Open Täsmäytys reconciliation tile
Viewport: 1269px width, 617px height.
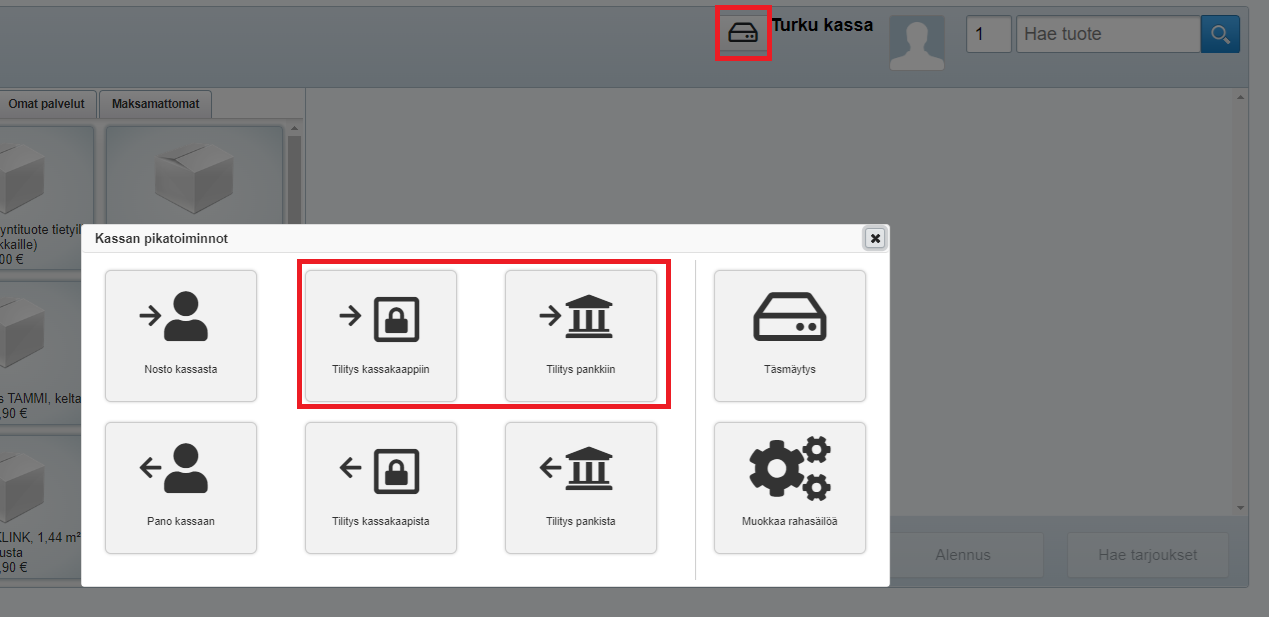pos(789,336)
